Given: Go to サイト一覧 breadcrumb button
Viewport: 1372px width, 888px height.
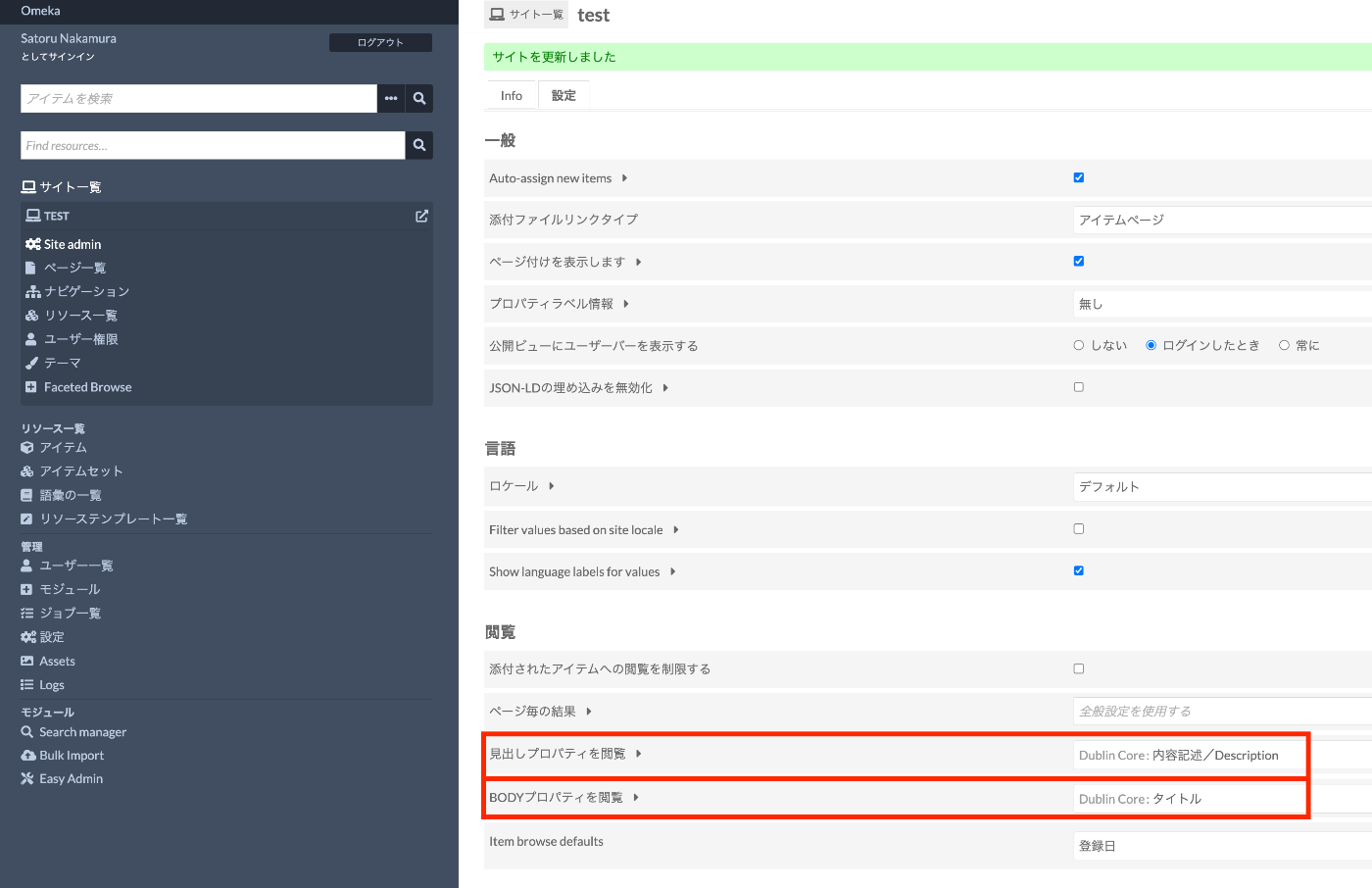Looking at the screenshot, I should (526, 14).
